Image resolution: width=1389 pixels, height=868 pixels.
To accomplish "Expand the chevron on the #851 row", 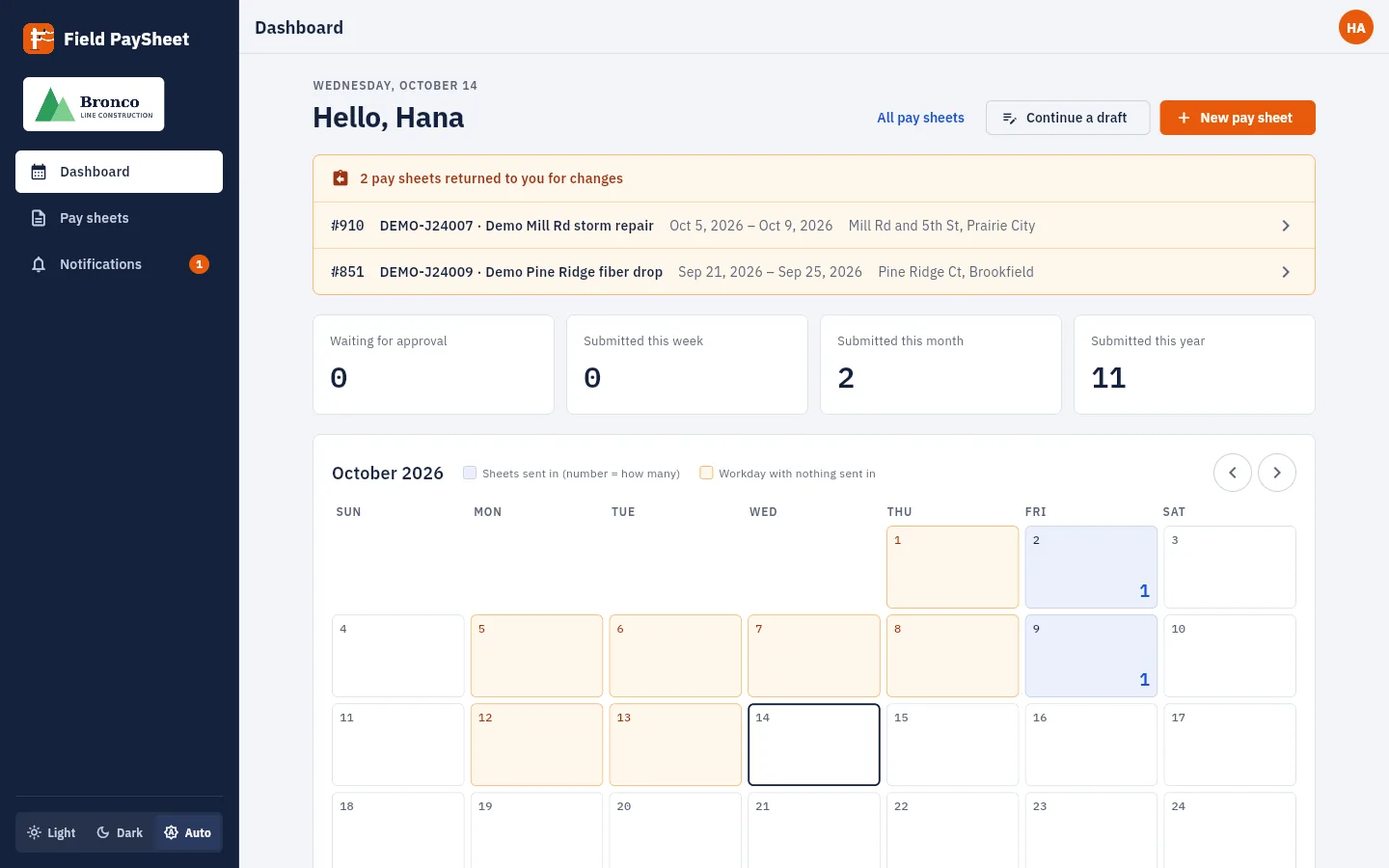I will [1286, 272].
